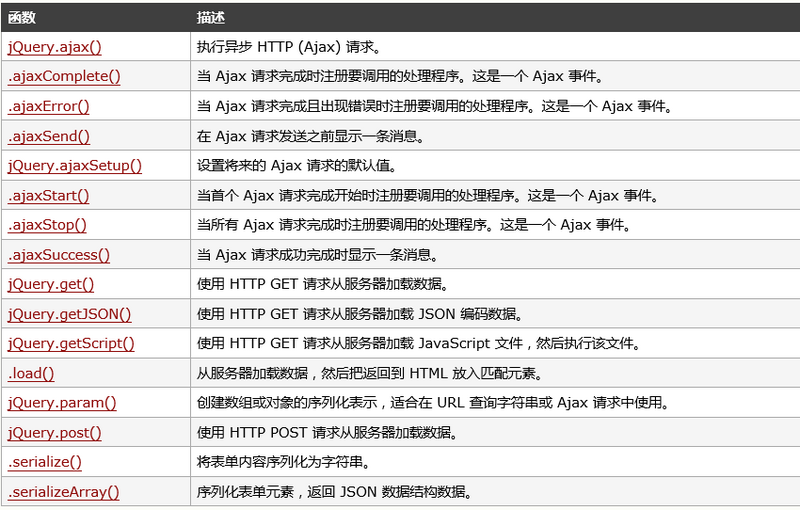Viewport: 800px width, 510px height.
Task: Click '设置将来的 Ajax 请求的默认值。' text
Action: coord(297,166)
